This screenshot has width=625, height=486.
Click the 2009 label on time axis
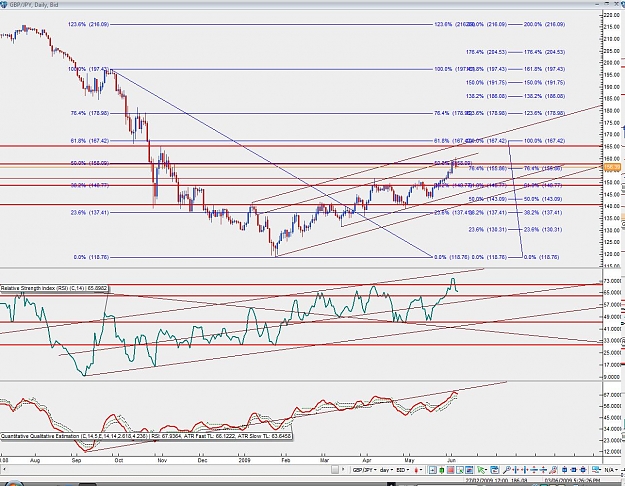(244, 460)
